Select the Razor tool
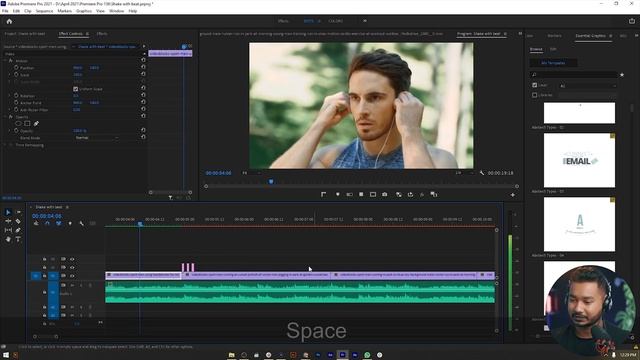Screen dimensions: 640x360 (18, 221)
